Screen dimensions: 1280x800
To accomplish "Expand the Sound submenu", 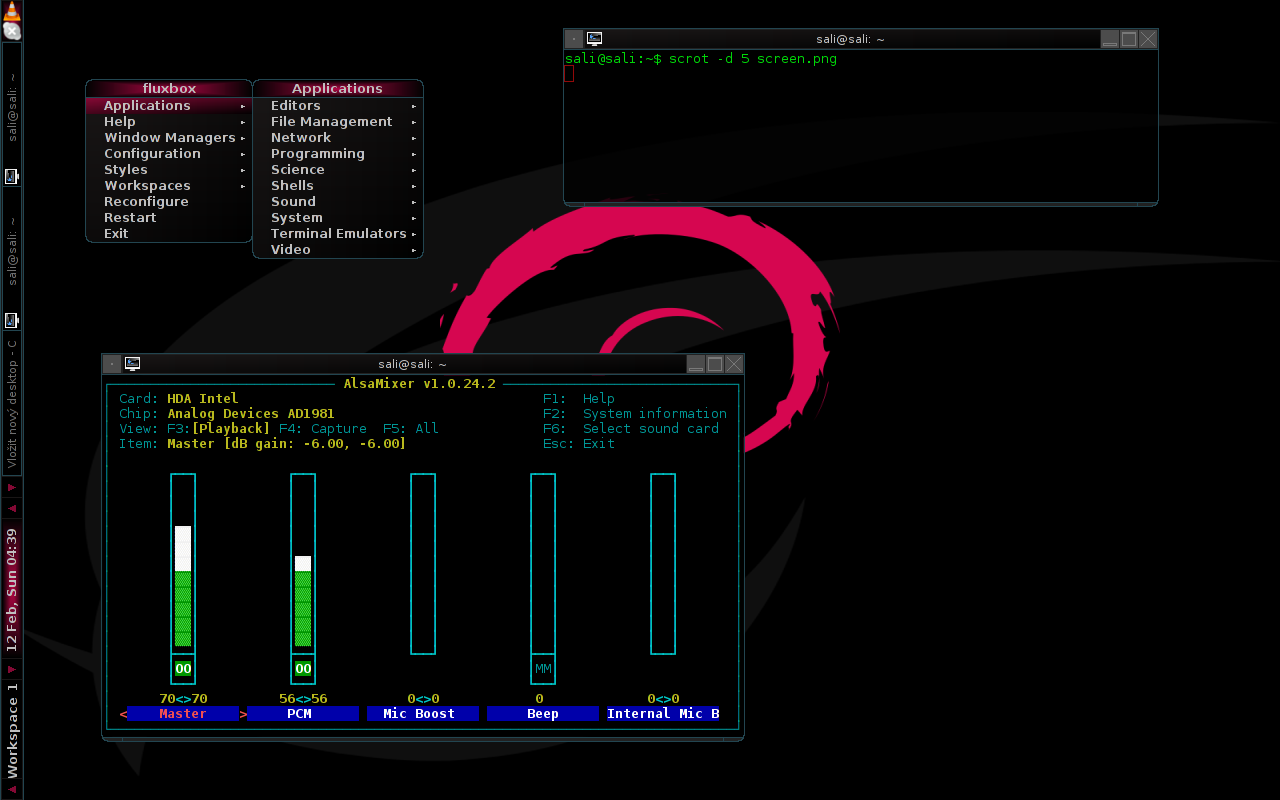I will coord(338,201).
